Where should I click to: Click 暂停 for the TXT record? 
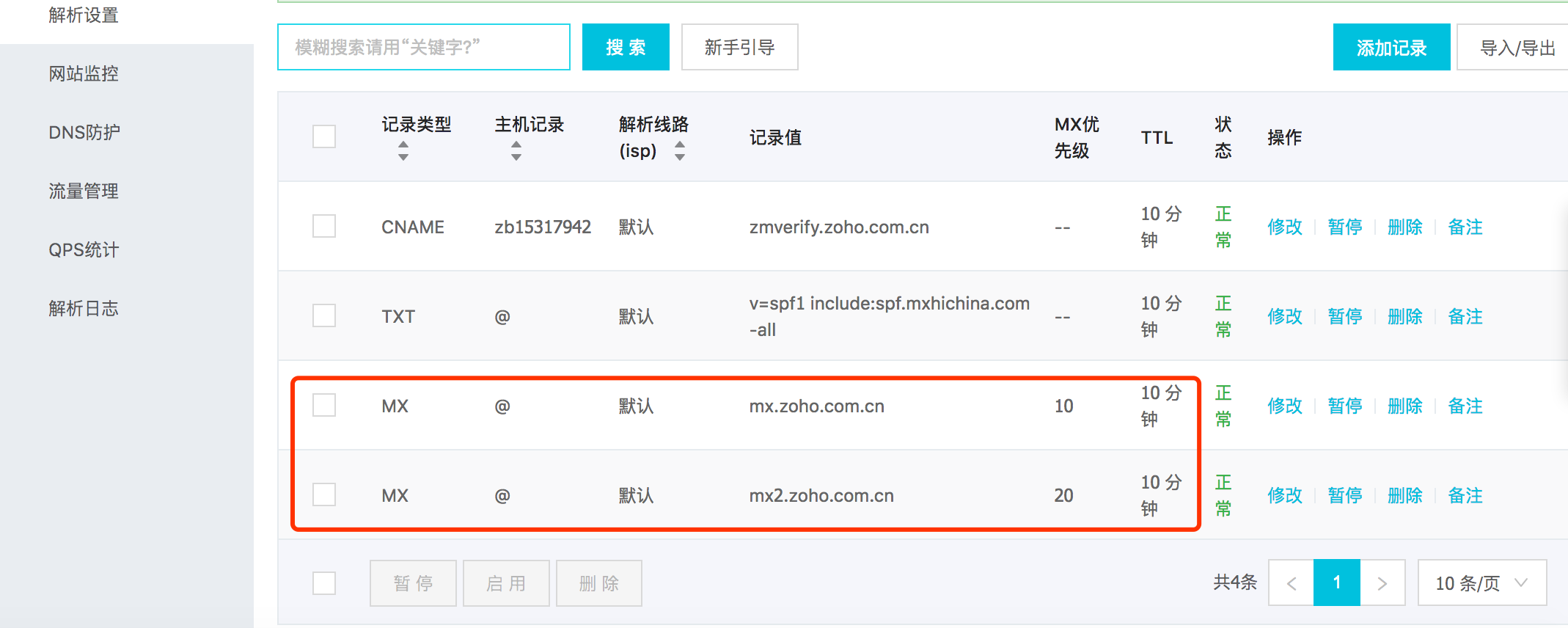click(x=1345, y=316)
